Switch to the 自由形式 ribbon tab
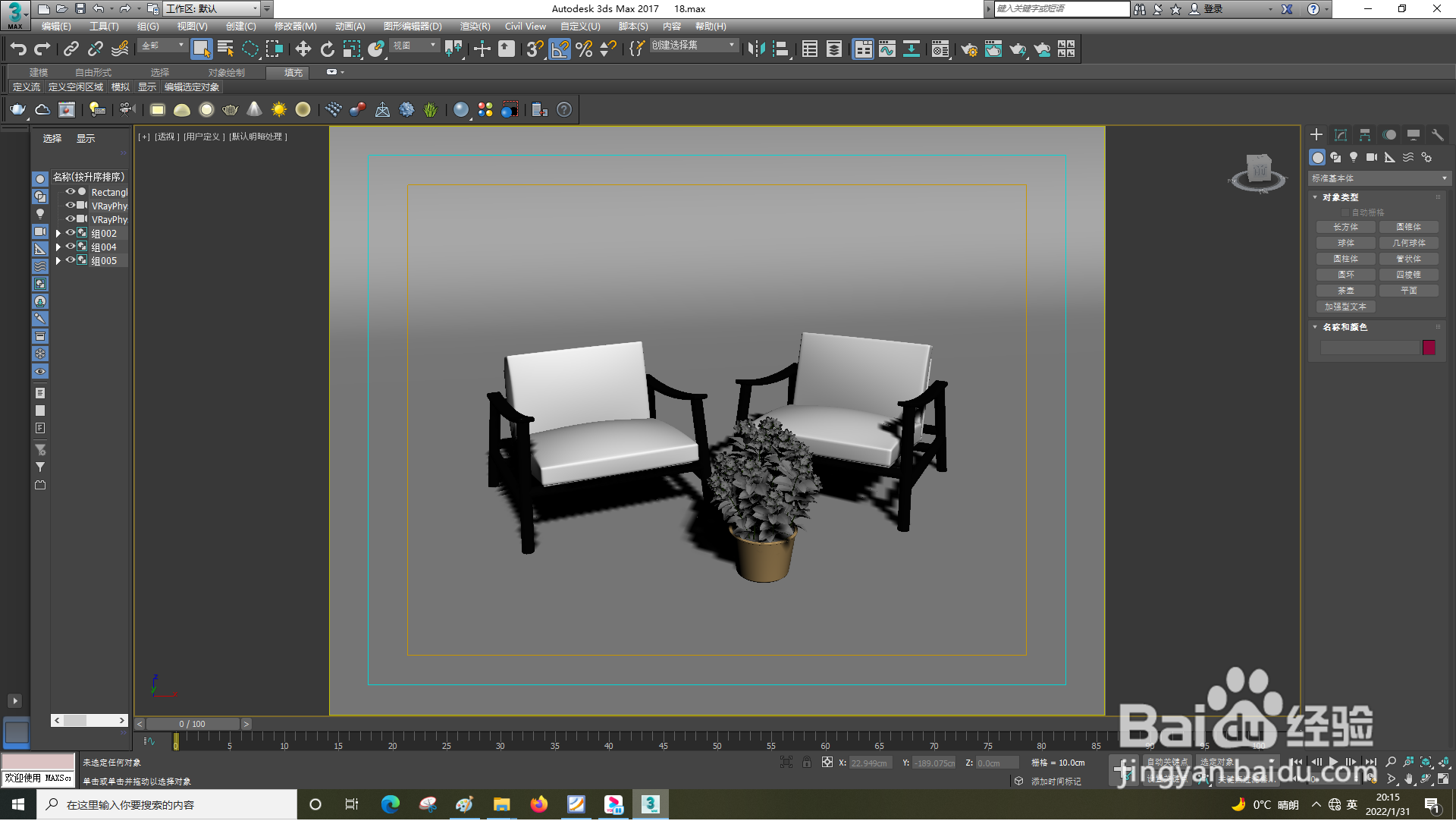1456x821 pixels. coord(93,73)
